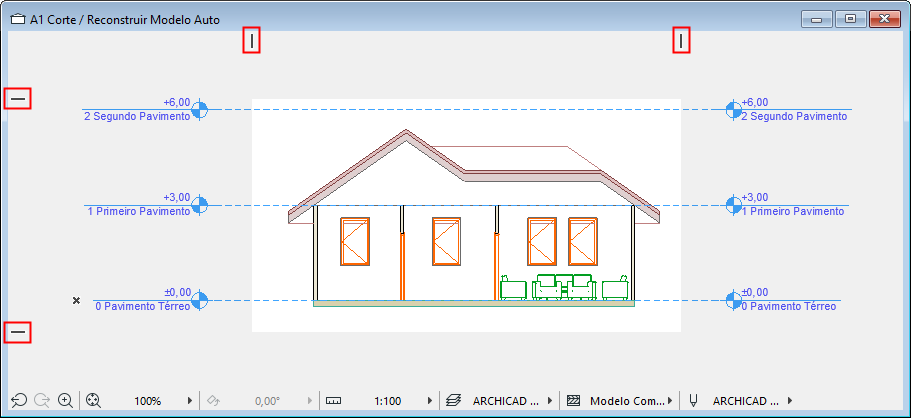Select the ARCHICAD pen set label
911x418 pixels.
click(x=746, y=401)
